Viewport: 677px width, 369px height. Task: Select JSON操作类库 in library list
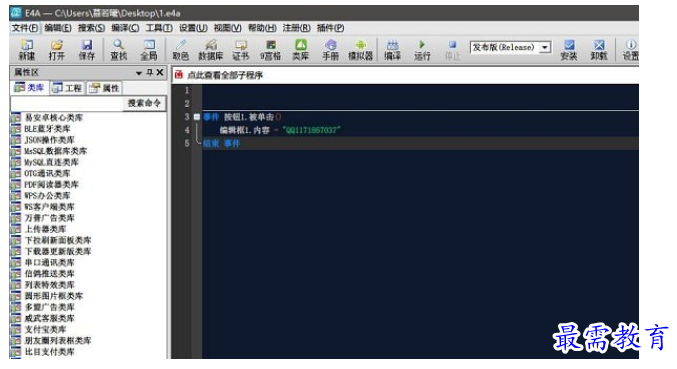click(x=49, y=140)
